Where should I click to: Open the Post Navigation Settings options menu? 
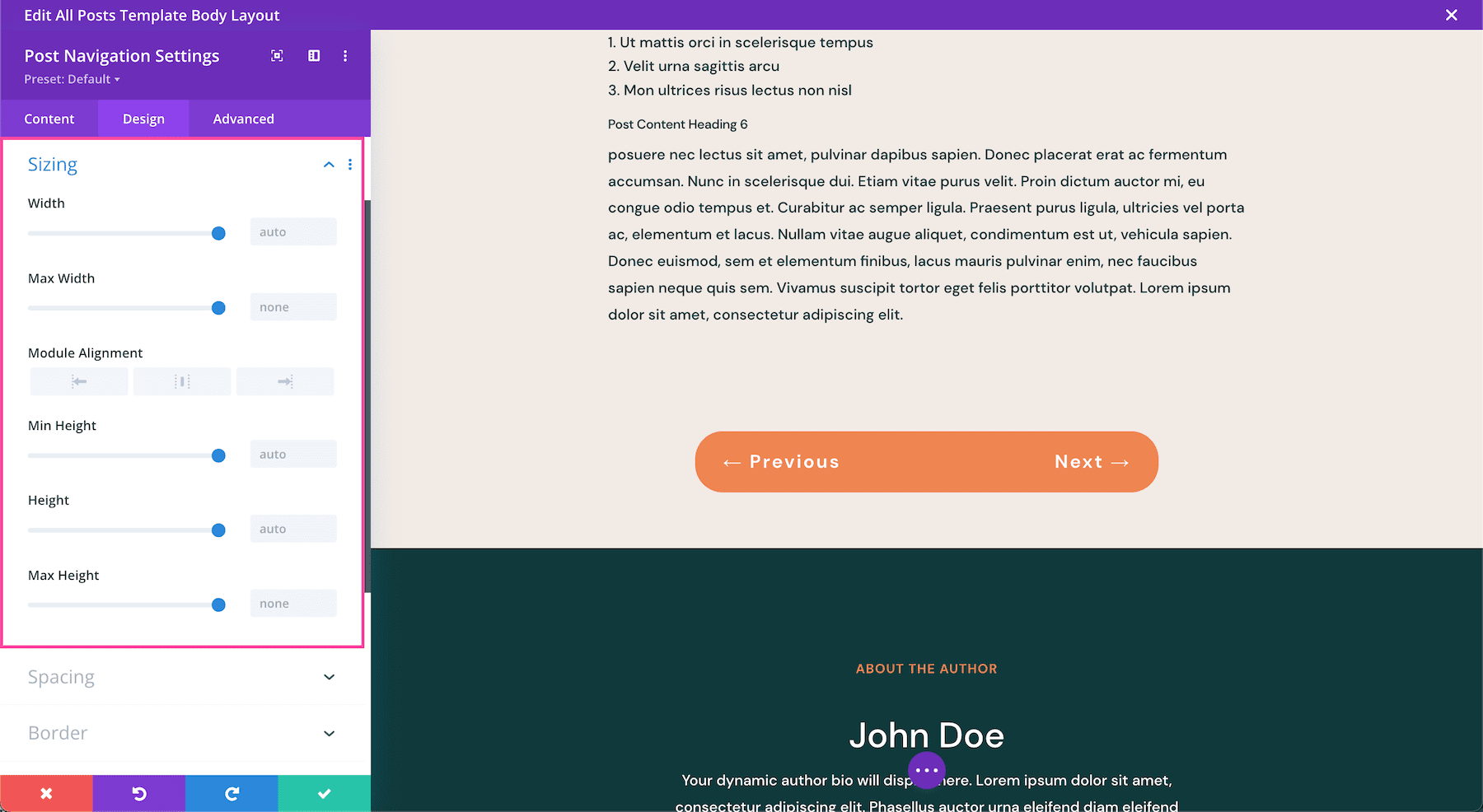345,55
